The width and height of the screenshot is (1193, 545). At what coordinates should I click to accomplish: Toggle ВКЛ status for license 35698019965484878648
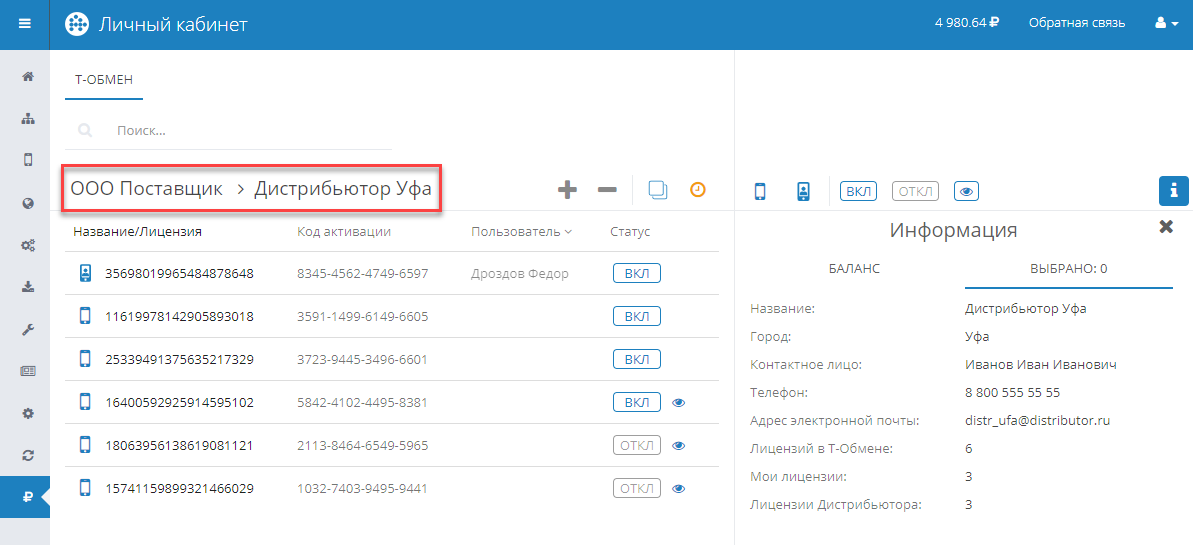[x=636, y=274]
